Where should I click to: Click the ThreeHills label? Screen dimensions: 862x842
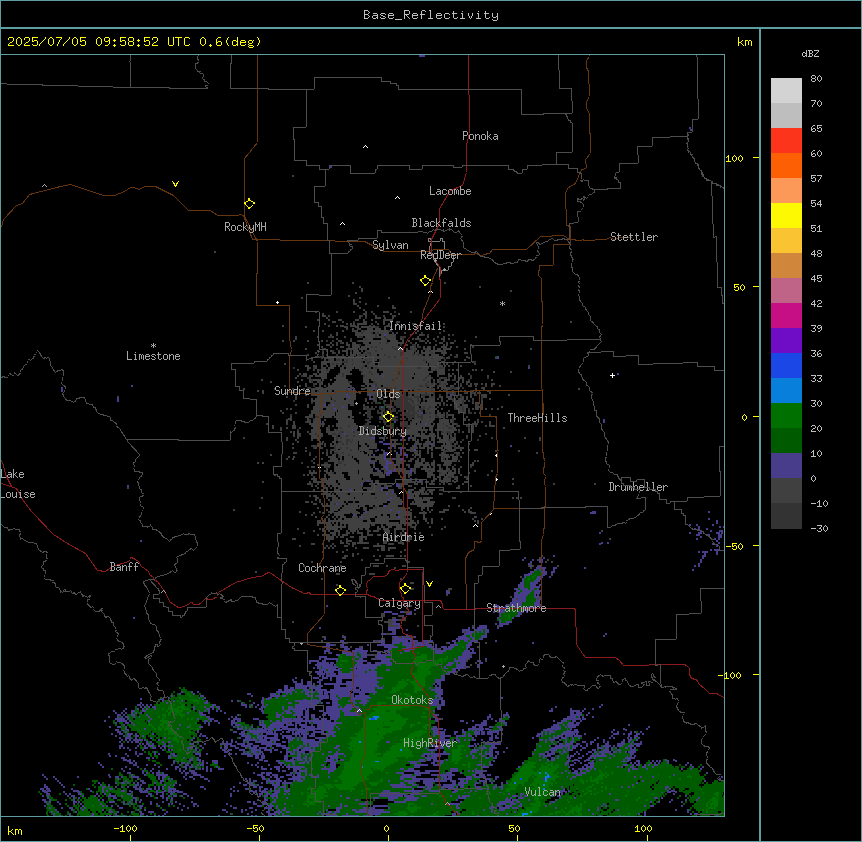click(x=537, y=418)
